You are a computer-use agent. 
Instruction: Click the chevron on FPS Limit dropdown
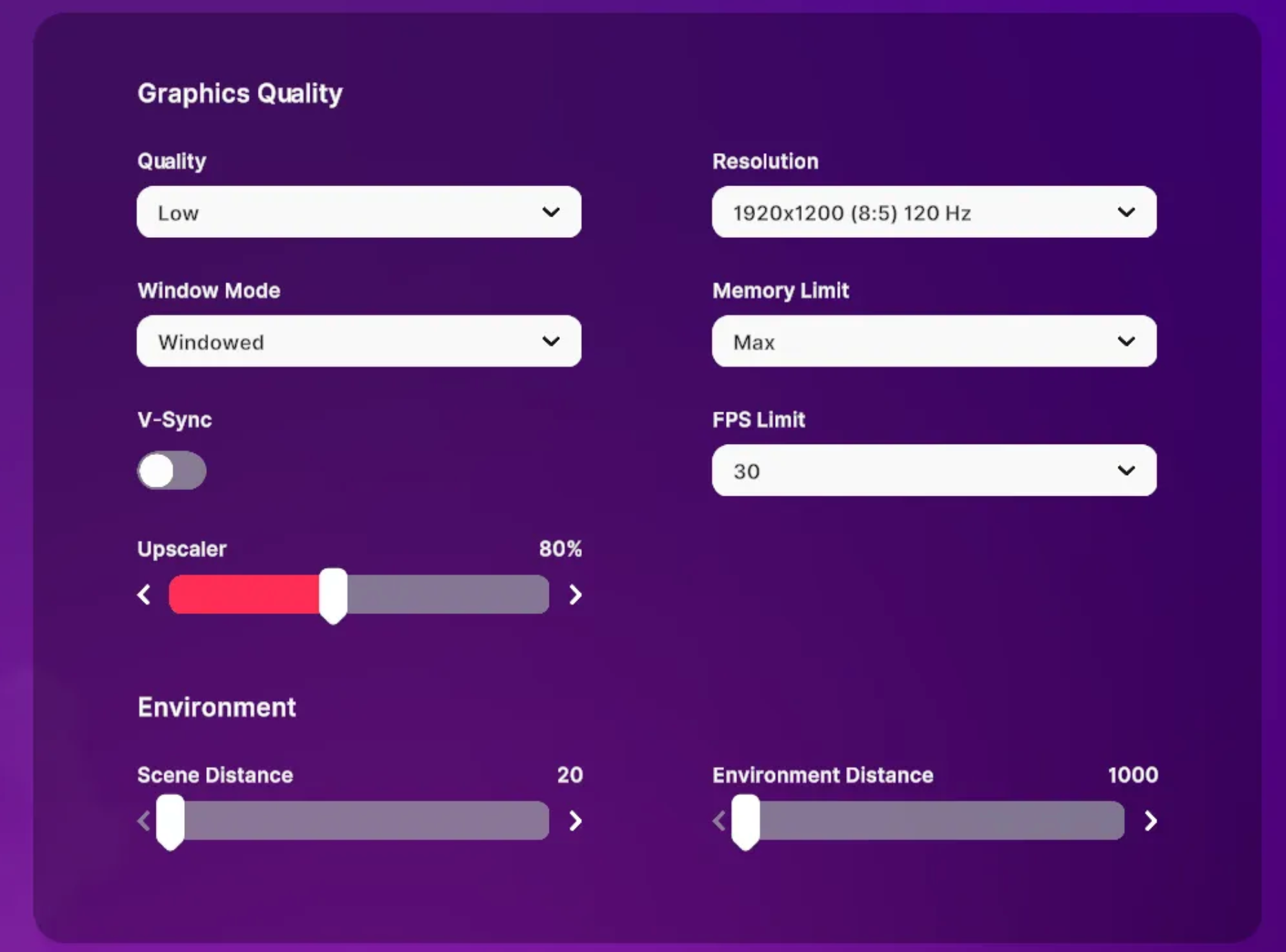click(1125, 471)
